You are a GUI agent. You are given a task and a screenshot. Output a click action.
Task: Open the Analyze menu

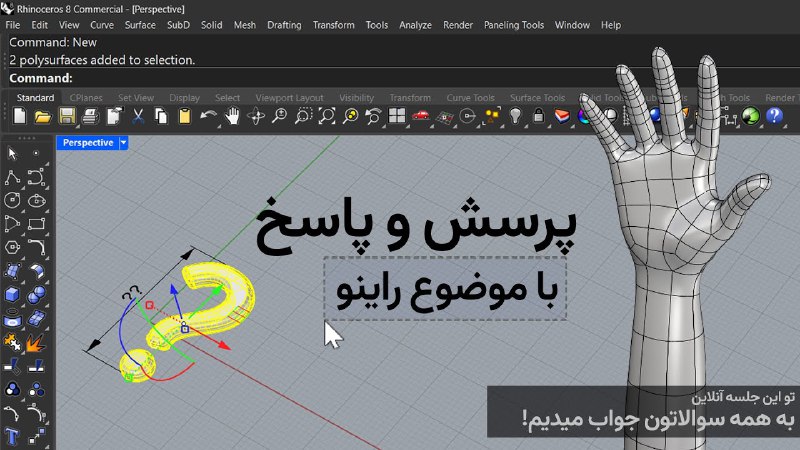tap(415, 25)
